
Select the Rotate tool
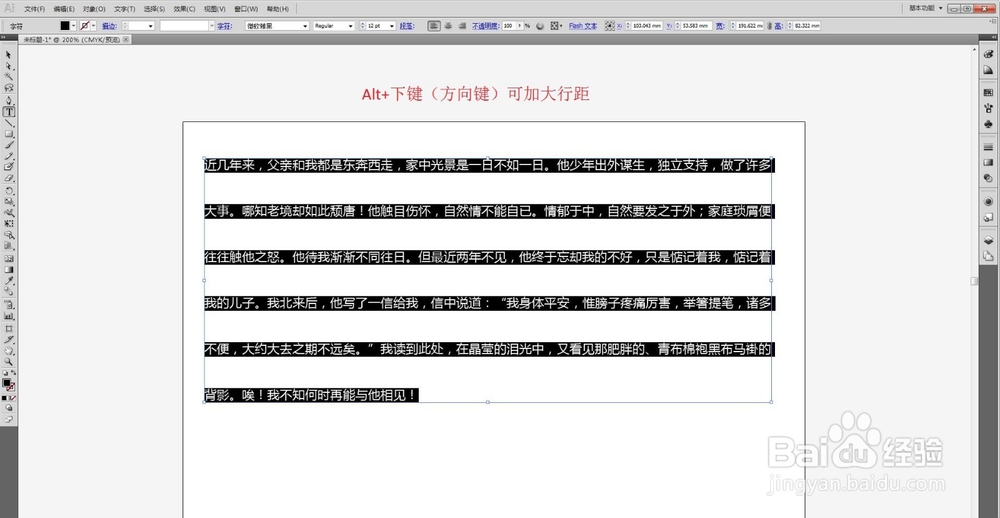point(9,191)
